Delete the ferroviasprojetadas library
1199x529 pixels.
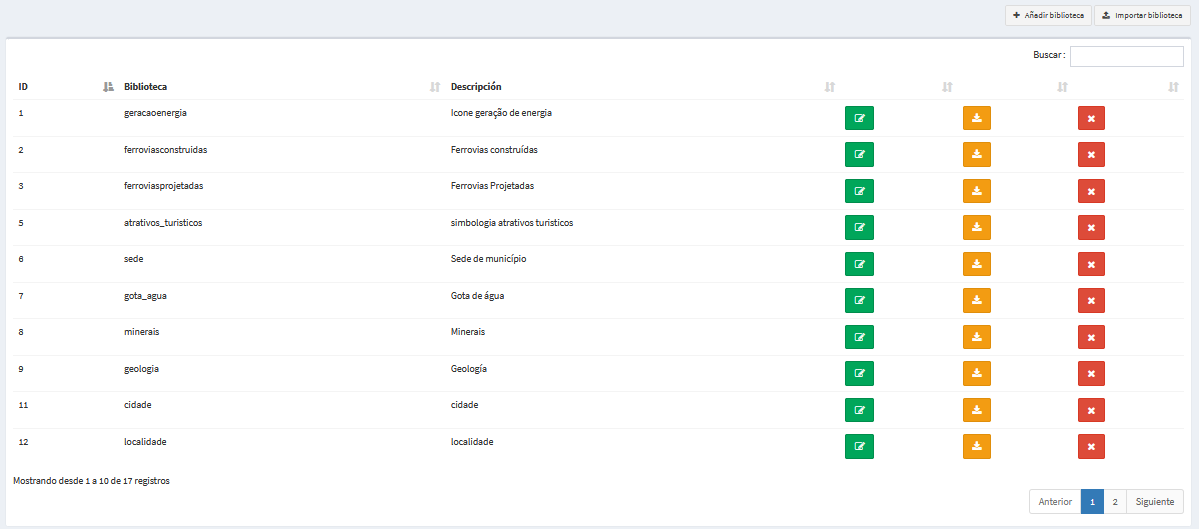[1091, 191]
